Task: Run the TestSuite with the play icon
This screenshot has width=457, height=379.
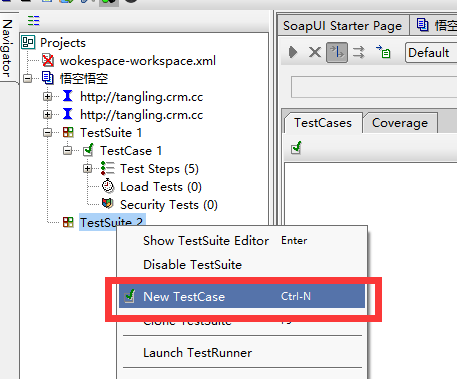Action: [x=293, y=52]
